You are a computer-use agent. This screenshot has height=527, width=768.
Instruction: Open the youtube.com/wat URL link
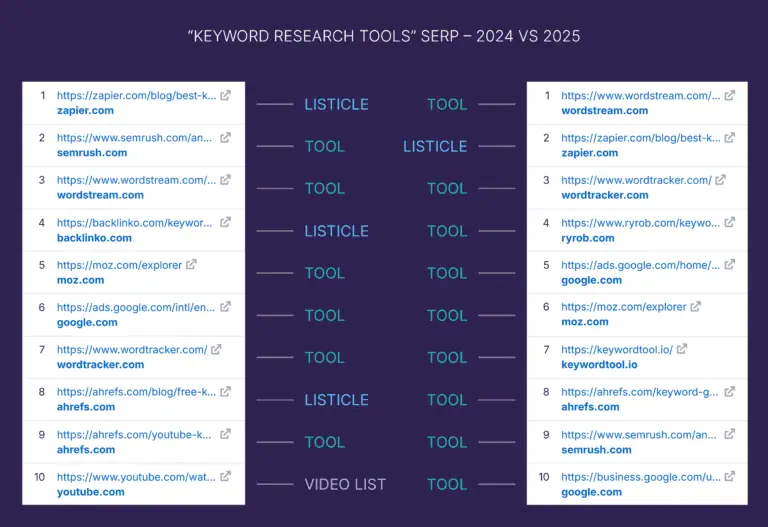coord(136,477)
